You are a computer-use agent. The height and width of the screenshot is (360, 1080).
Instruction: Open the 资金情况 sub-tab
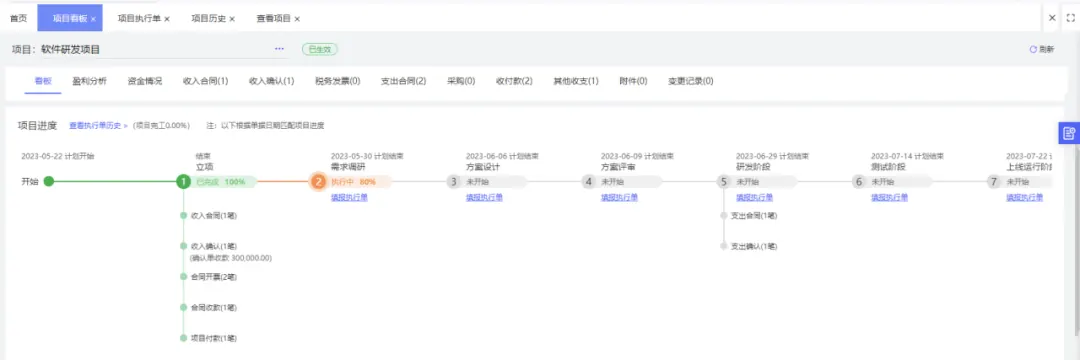pyautogui.click(x=145, y=81)
